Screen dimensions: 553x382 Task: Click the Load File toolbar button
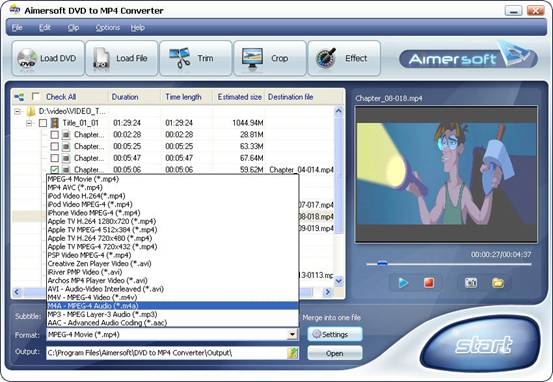122,58
